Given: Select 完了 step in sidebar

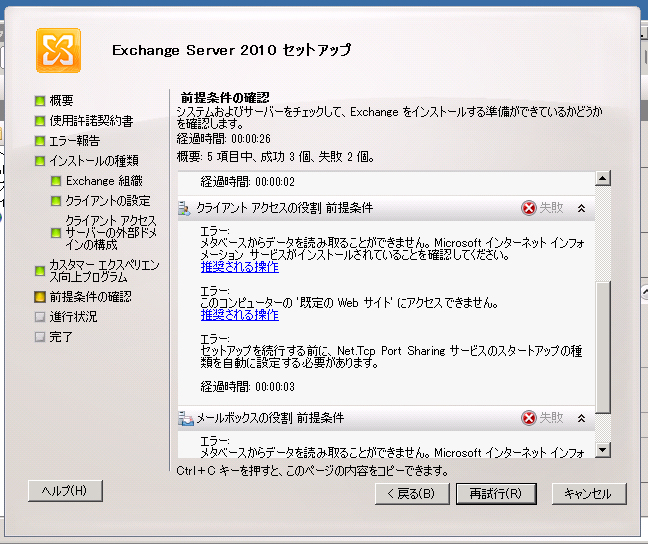Looking at the screenshot, I should tap(61, 337).
